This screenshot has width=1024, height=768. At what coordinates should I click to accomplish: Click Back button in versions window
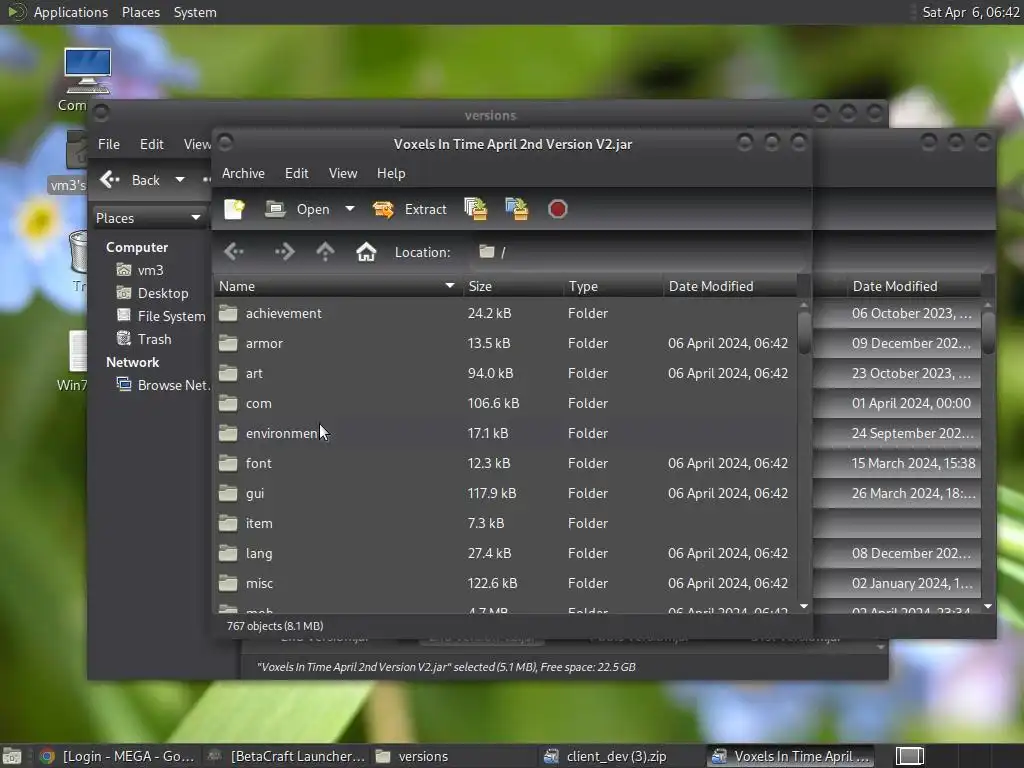point(130,180)
